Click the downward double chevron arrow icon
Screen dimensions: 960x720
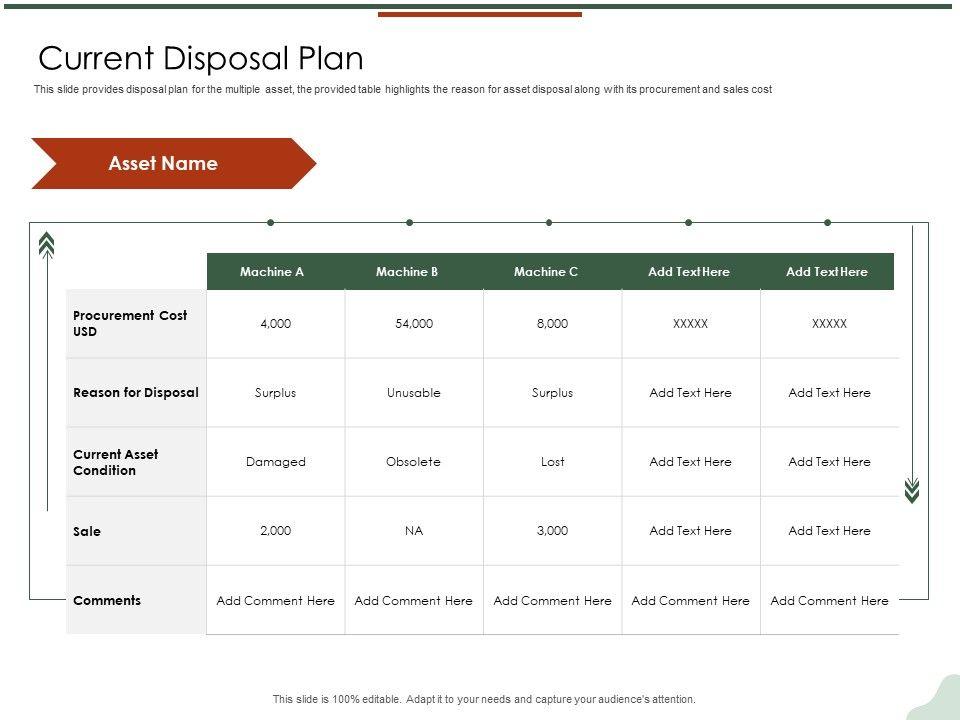[x=911, y=490]
